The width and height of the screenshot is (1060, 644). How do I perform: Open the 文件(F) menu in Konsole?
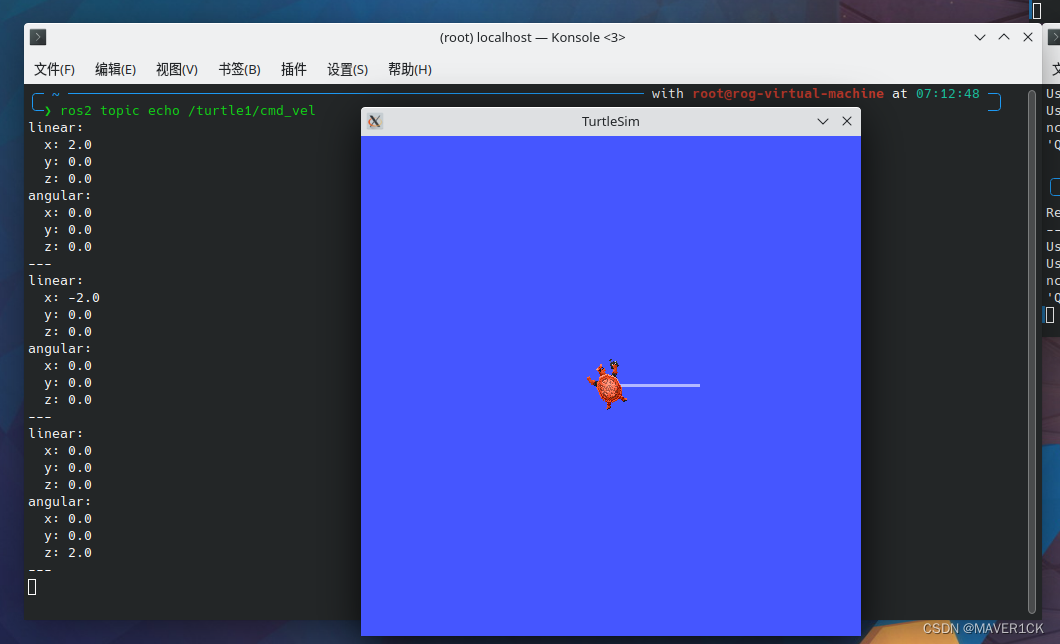click(x=54, y=70)
